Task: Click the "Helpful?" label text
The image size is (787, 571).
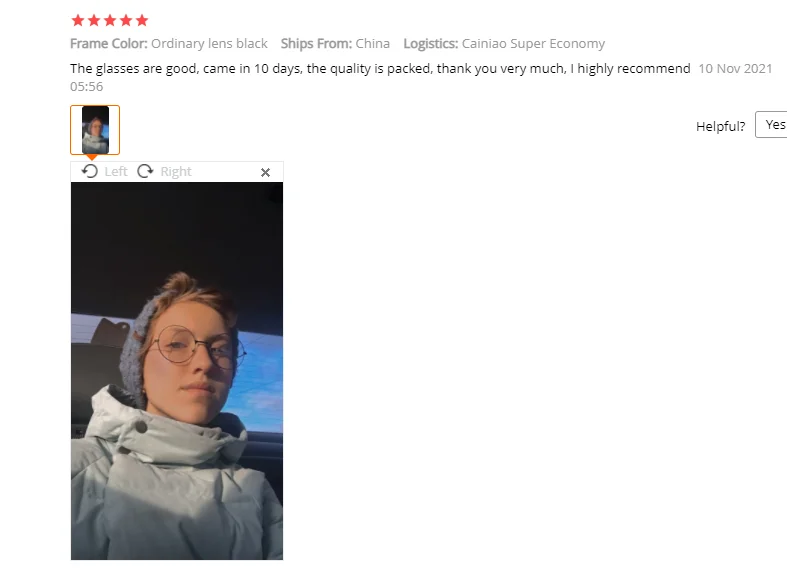Action: (x=721, y=126)
